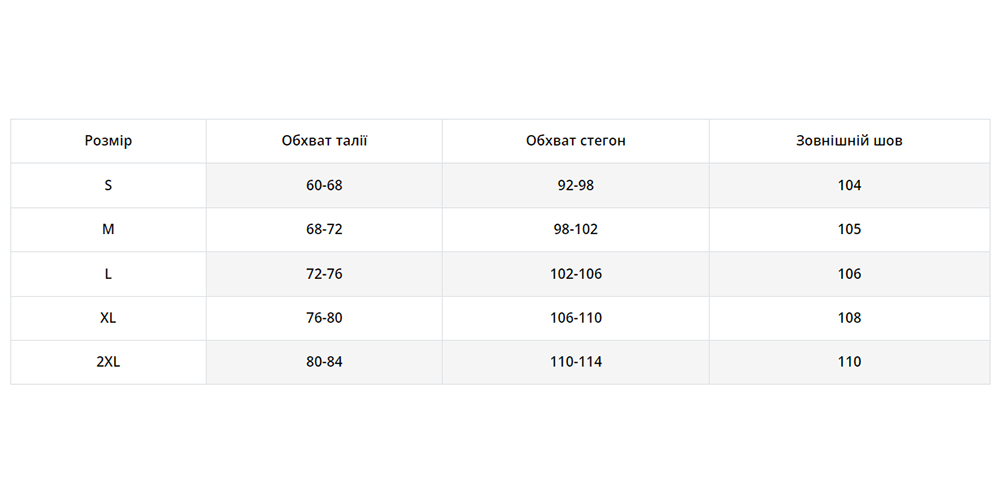Viewport: 1000px width, 500px height.
Task: Select the XL size cell
Action: (108, 318)
